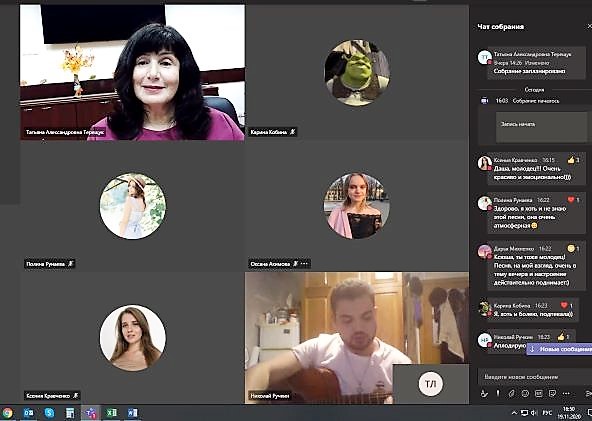Mark message important with exclamation icon
The width and height of the screenshot is (592, 421).
(498, 393)
